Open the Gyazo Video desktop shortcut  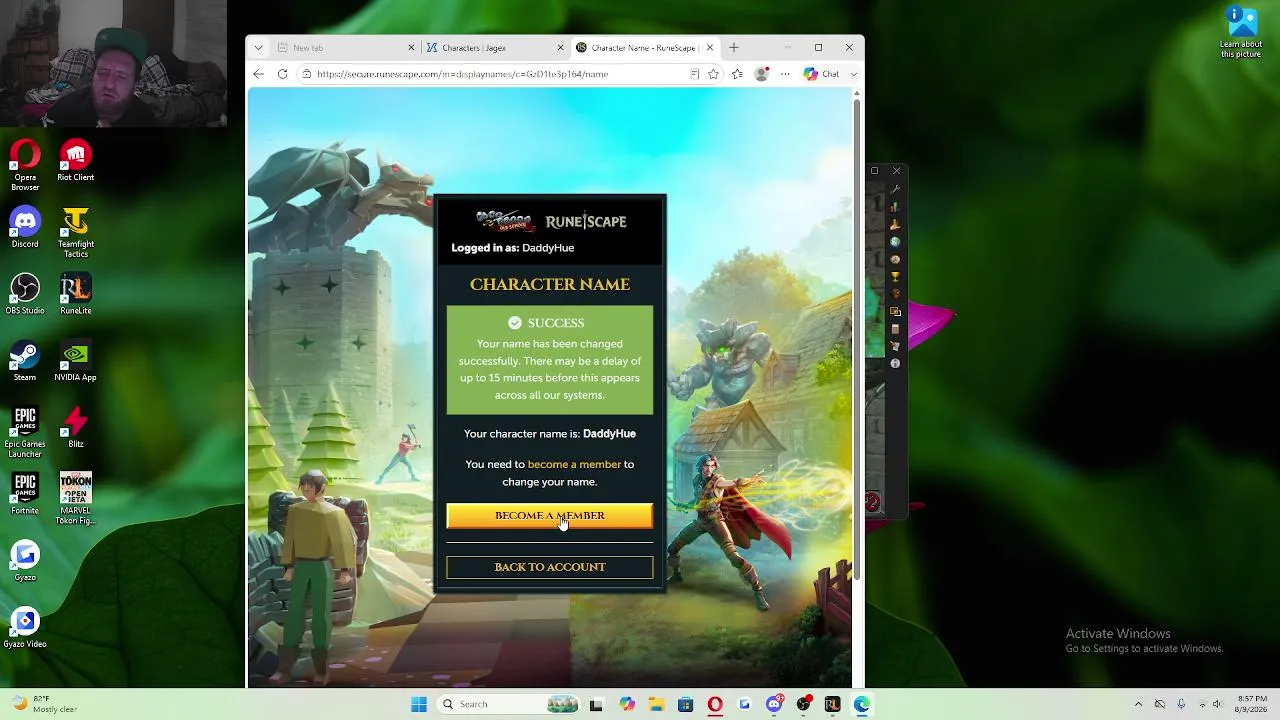pyautogui.click(x=25, y=629)
